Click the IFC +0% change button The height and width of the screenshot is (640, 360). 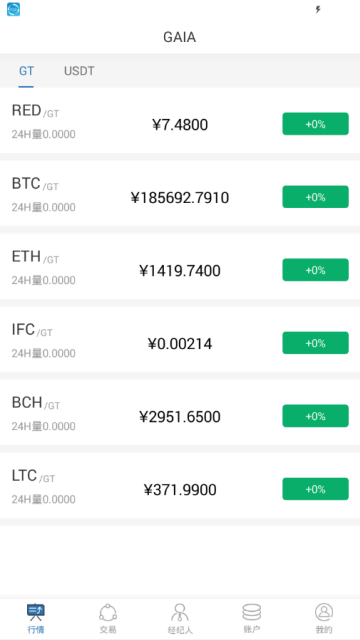click(316, 343)
